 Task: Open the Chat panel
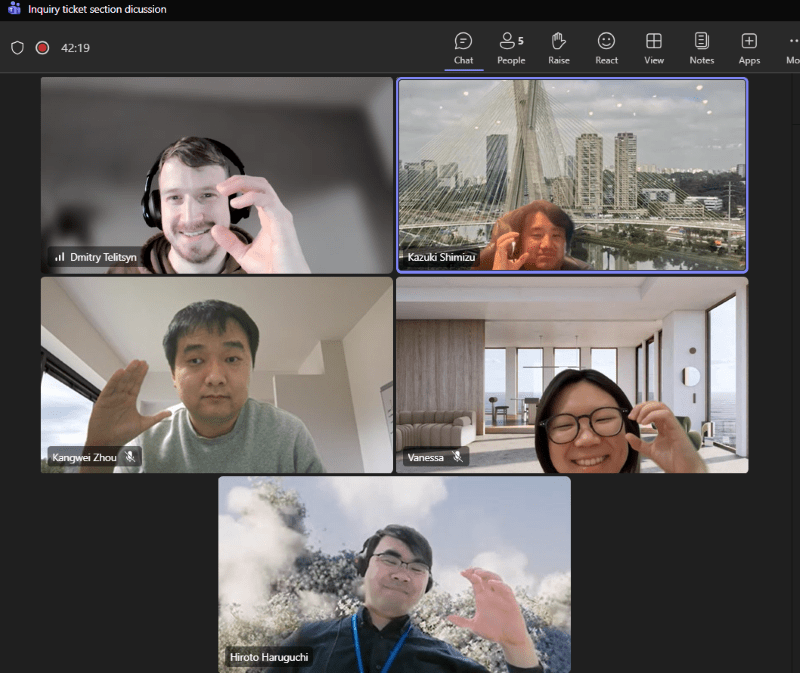[463, 47]
